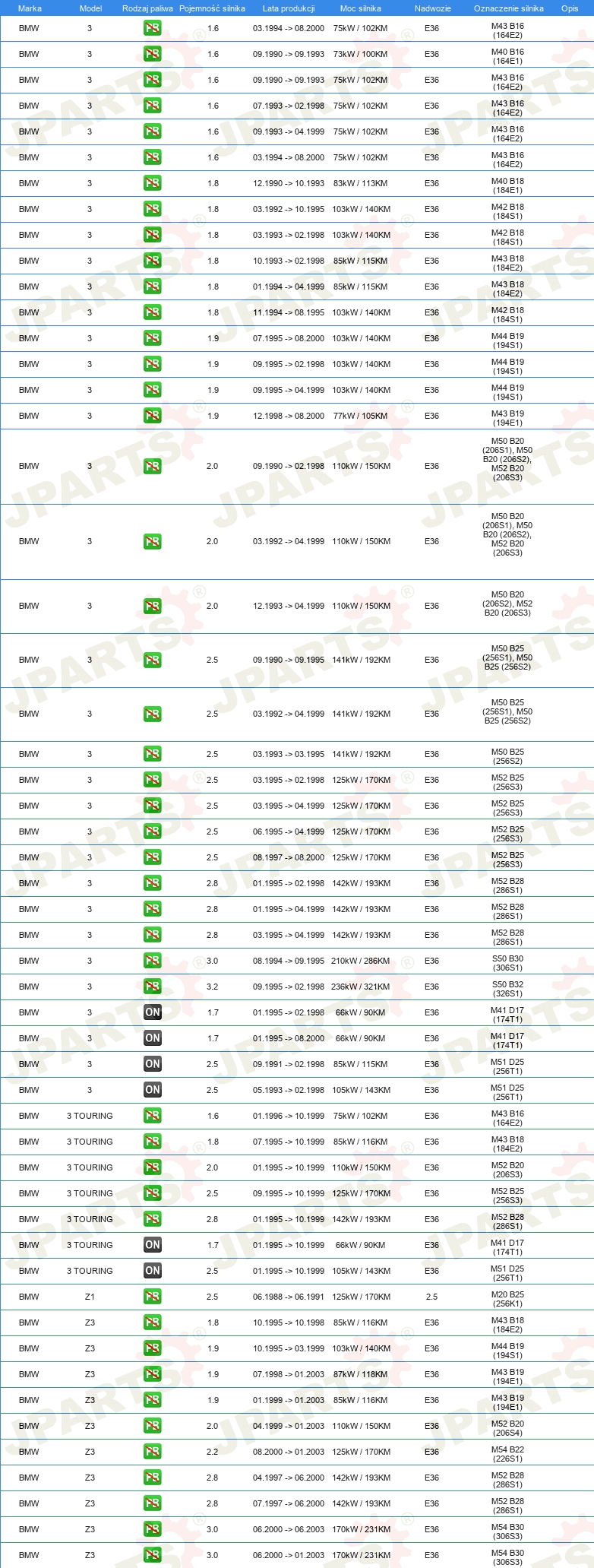The width and height of the screenshot is (594, 1568).
Task: Click the ON diesel icon in the 01.1995 -> 02.1998 1.7 row
Action: (152, 1012)
